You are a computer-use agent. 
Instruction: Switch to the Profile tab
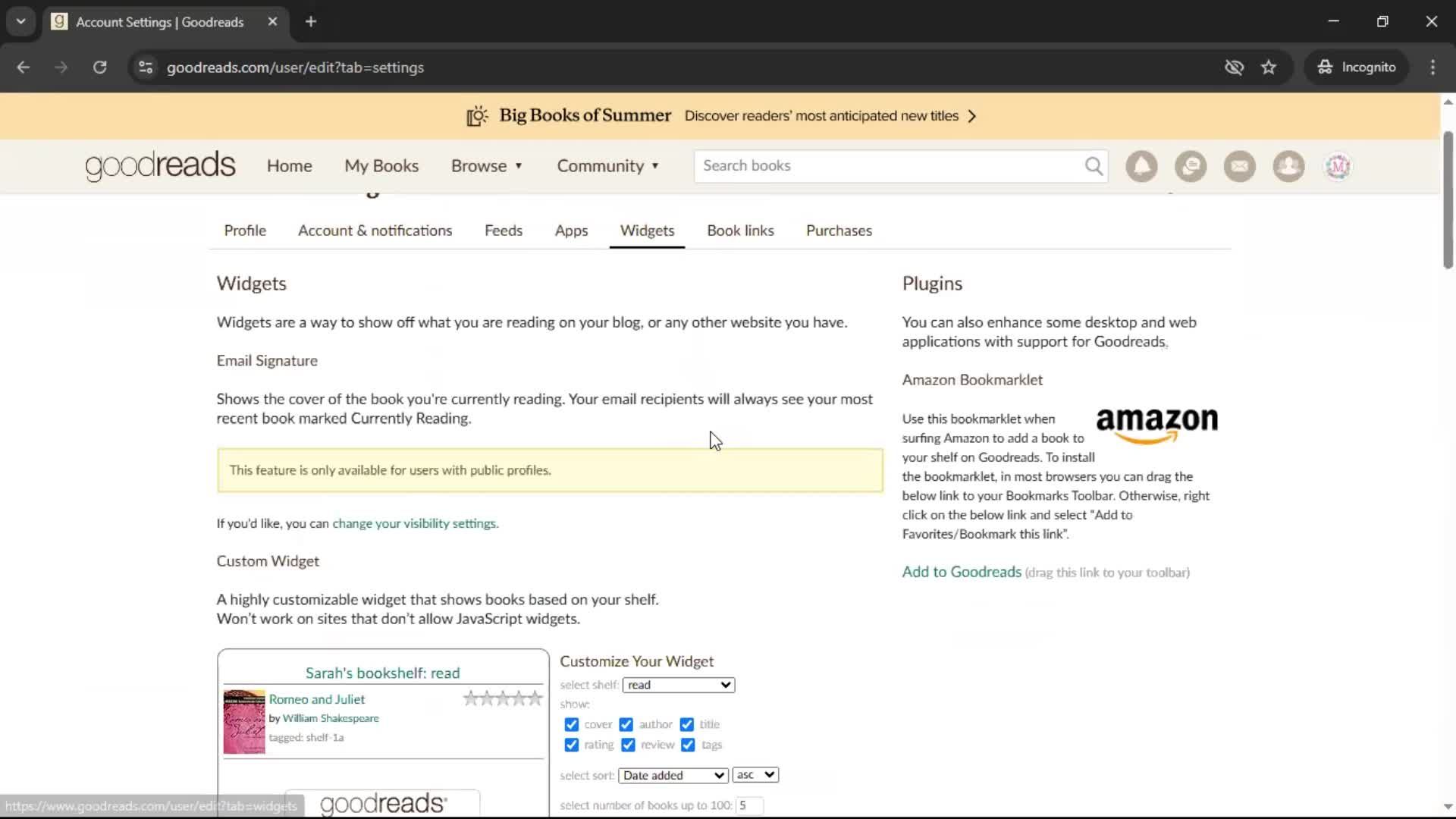(245, 231)
